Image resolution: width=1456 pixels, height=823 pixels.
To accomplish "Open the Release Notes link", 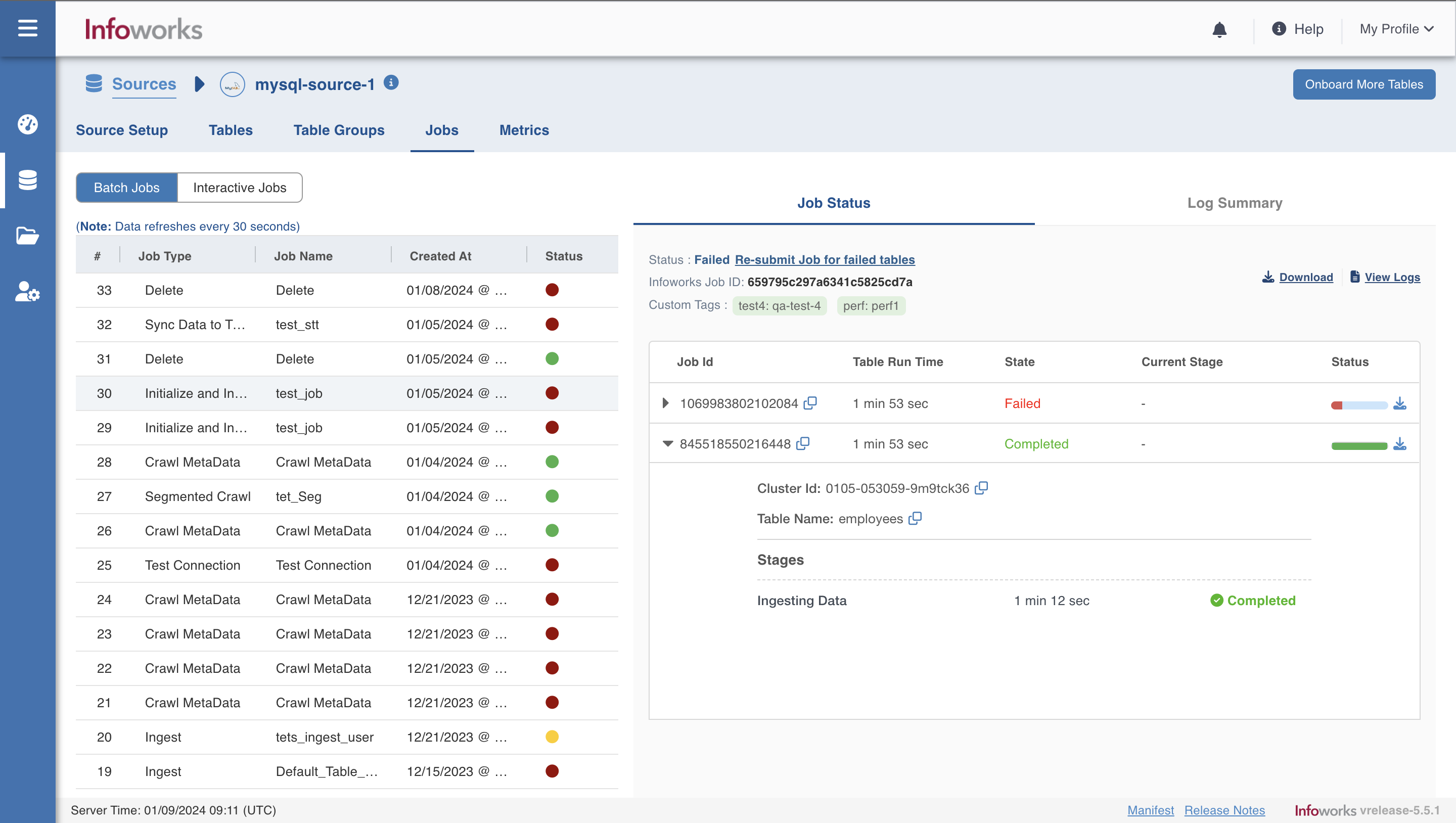I will pyautogui.click(x=1224, y=810).
